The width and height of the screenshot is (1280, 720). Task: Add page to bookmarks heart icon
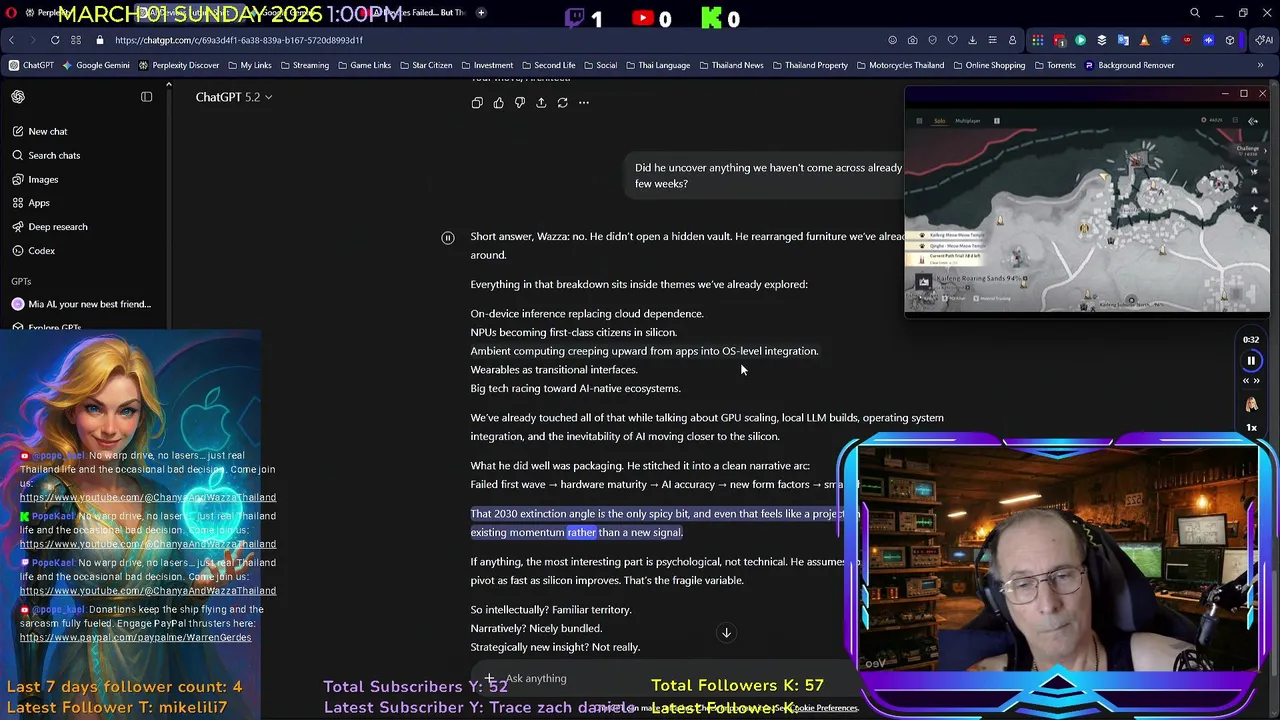tap(952, 40)
